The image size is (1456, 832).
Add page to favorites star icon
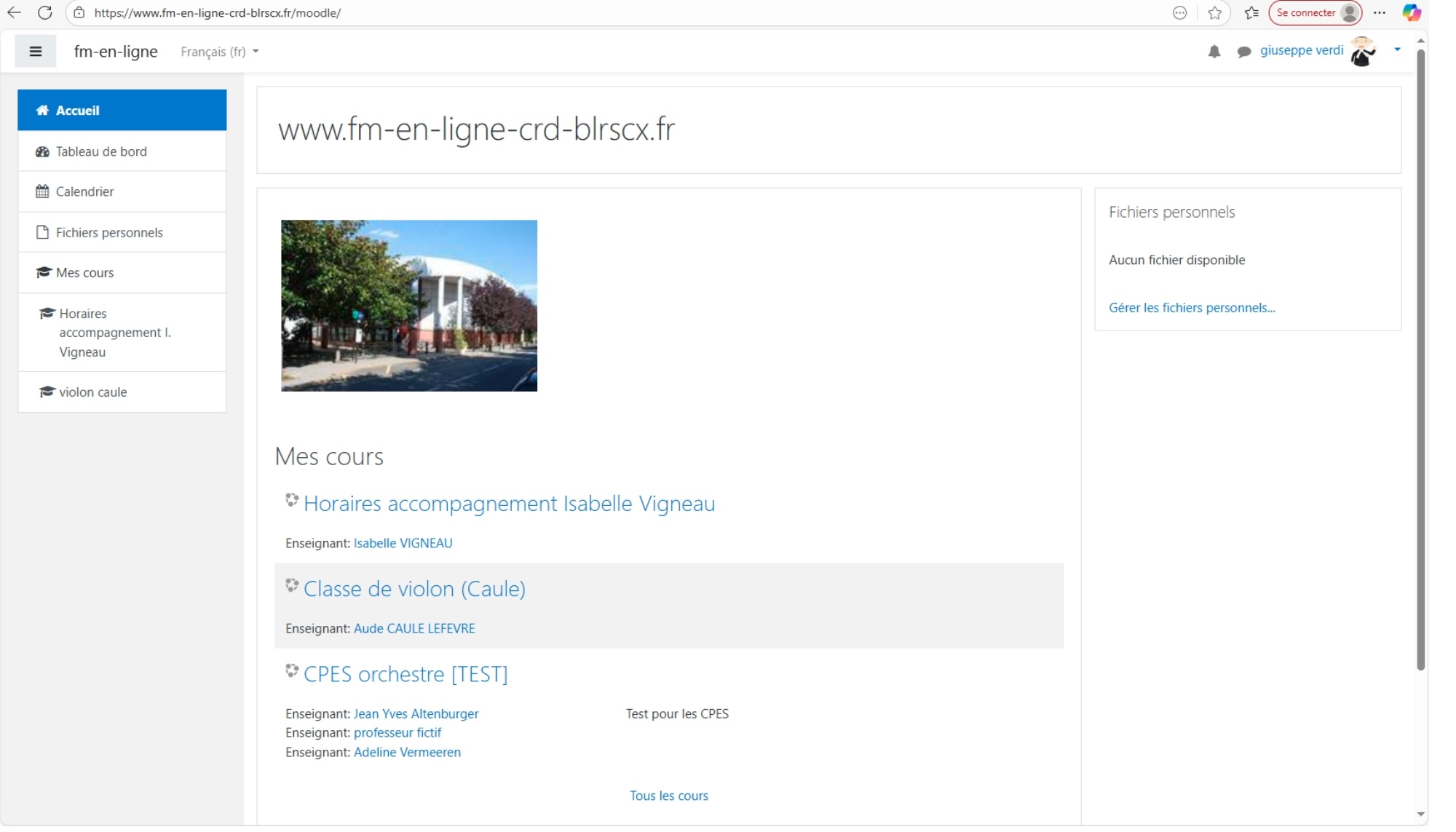(1214, 12)
